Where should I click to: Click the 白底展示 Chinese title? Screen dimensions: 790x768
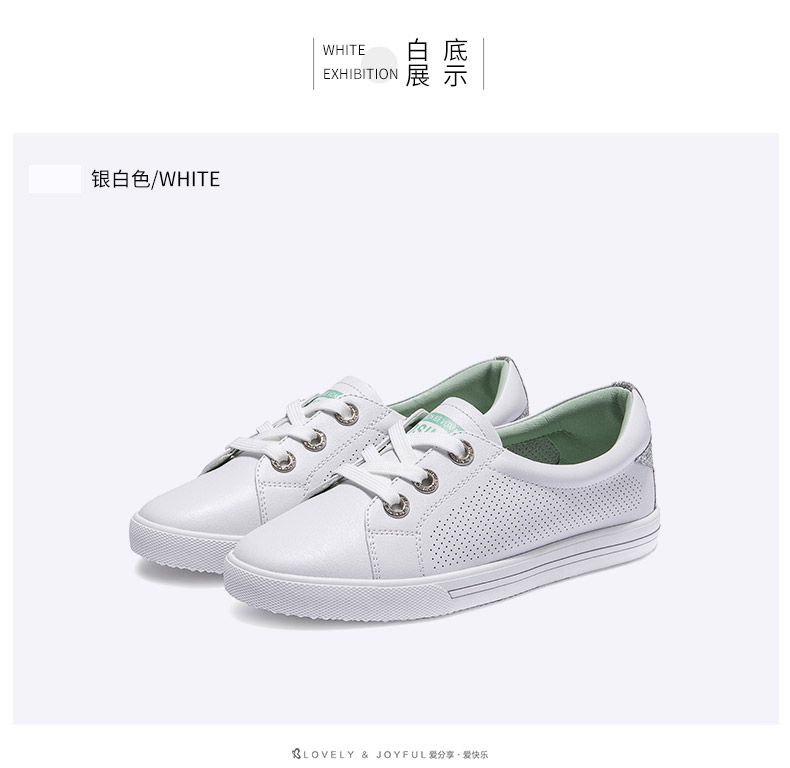tap(437, 63)
